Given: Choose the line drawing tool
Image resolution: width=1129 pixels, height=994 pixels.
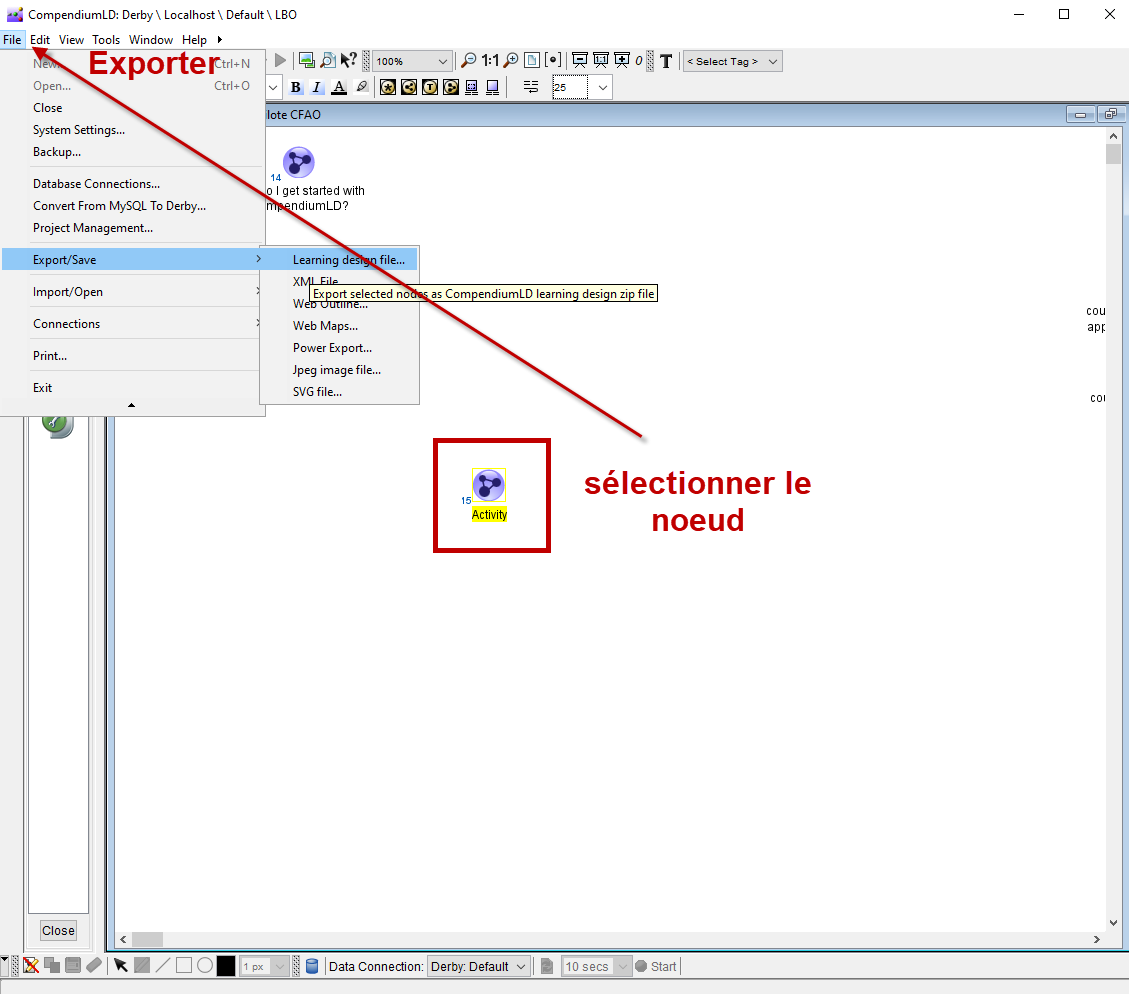Looking at the screenshot, I should [x=163, y=965].
